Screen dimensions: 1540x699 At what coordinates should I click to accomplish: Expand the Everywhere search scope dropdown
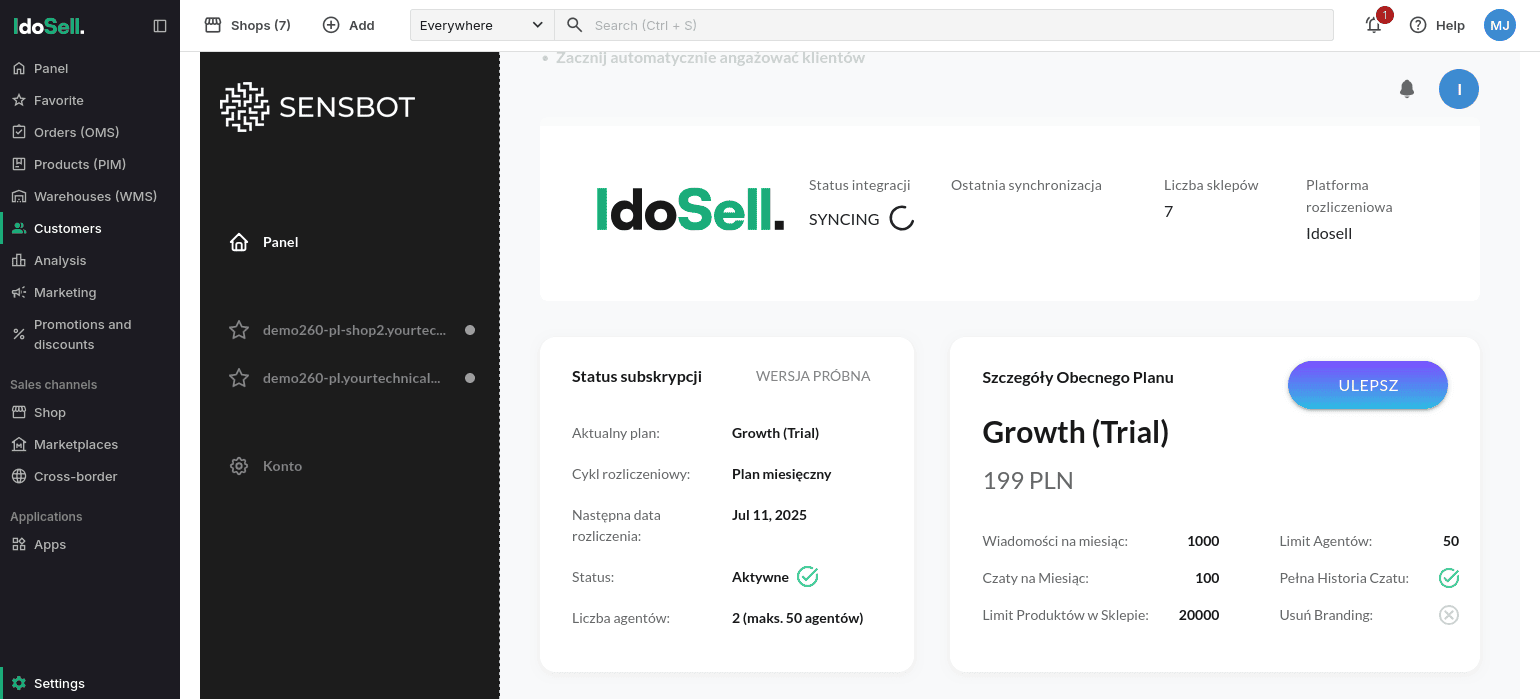coord(481,25)
